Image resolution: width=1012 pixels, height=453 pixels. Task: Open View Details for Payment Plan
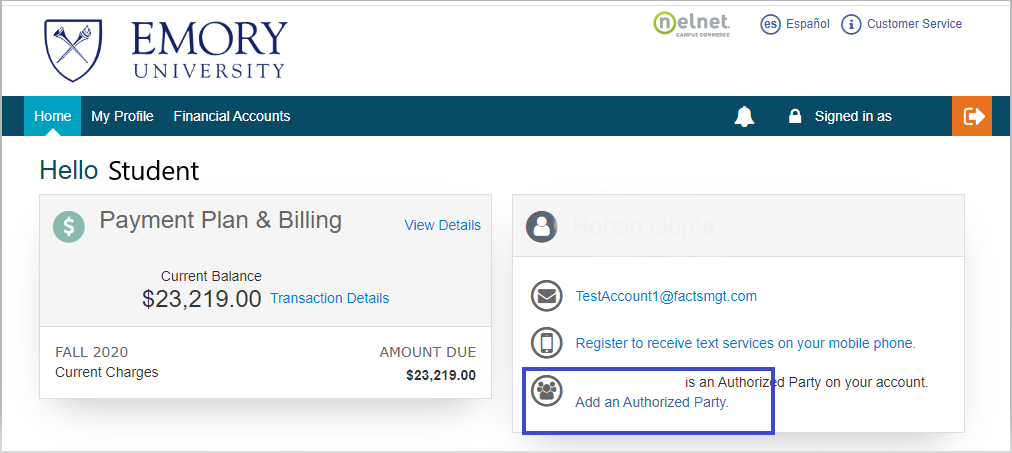[x=442, y=225]
